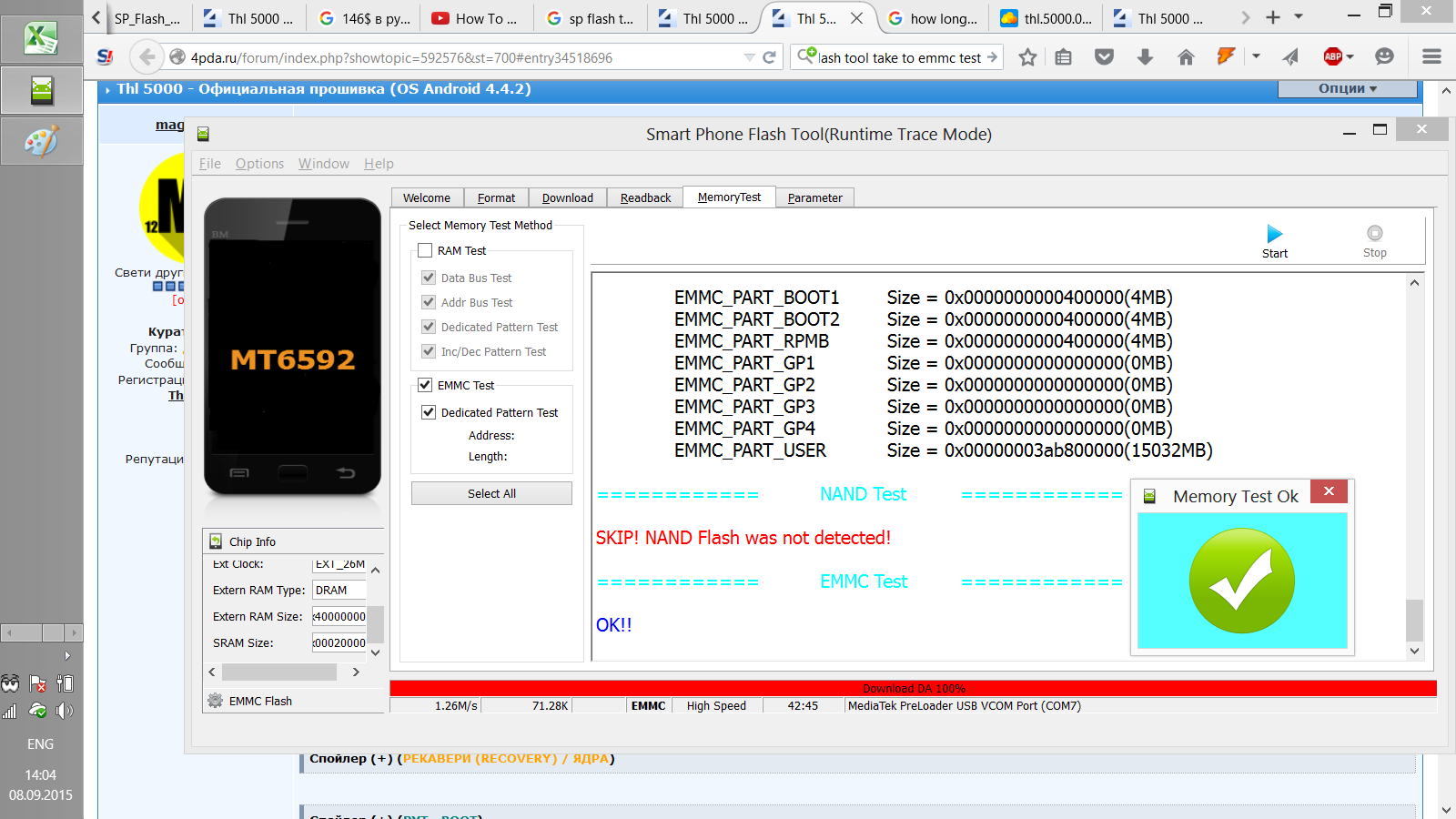Click the orange lightning bolt extension icon

click(x=1226, y=56)
